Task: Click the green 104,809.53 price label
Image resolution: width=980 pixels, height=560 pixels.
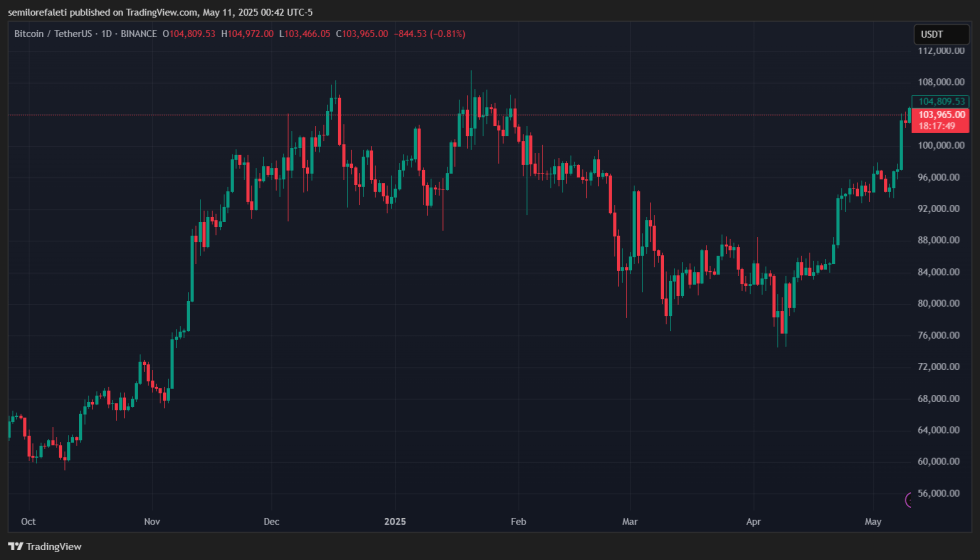Action: coord(940,101)
